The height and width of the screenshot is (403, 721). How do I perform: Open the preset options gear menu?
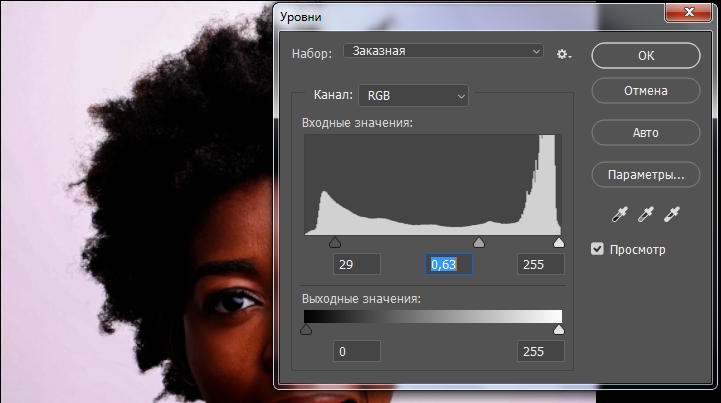point(564,54)
